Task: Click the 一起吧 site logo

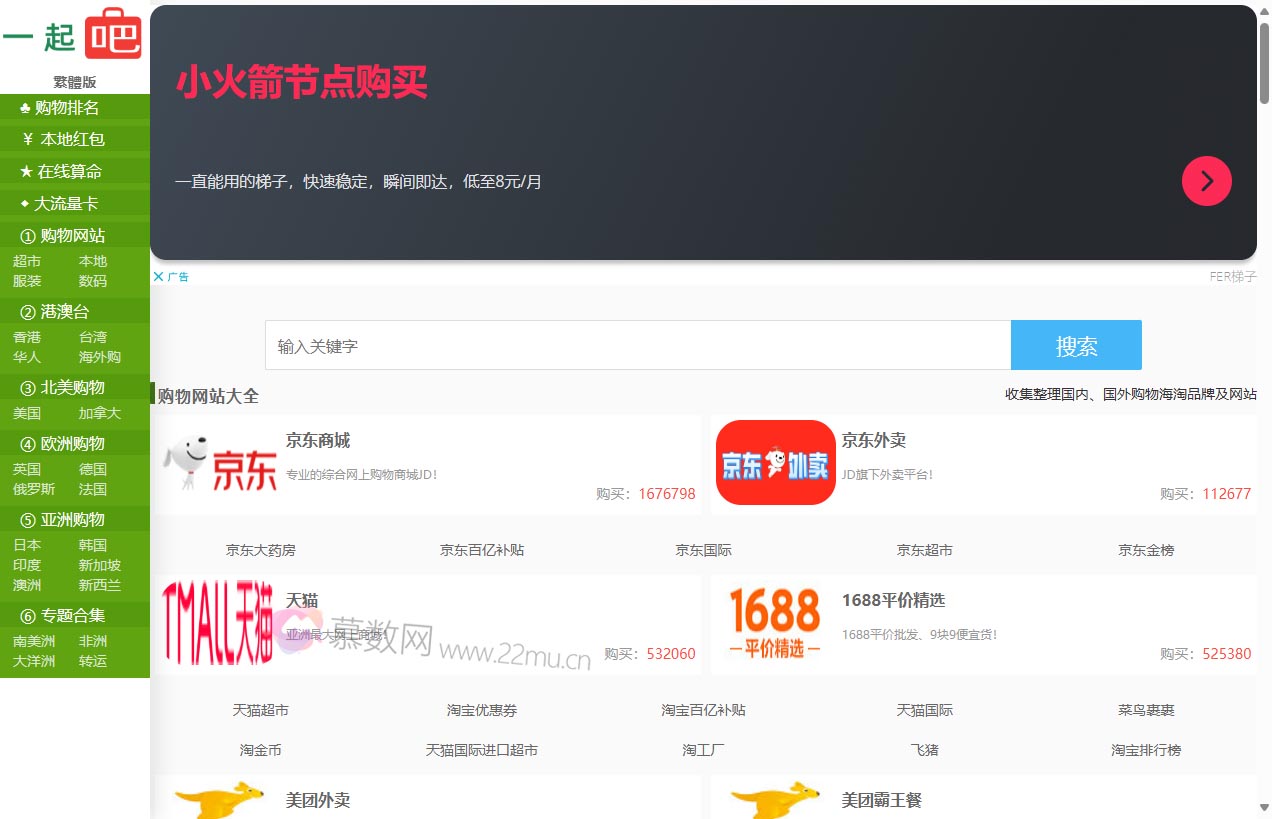Action: (x=73, y=36)
